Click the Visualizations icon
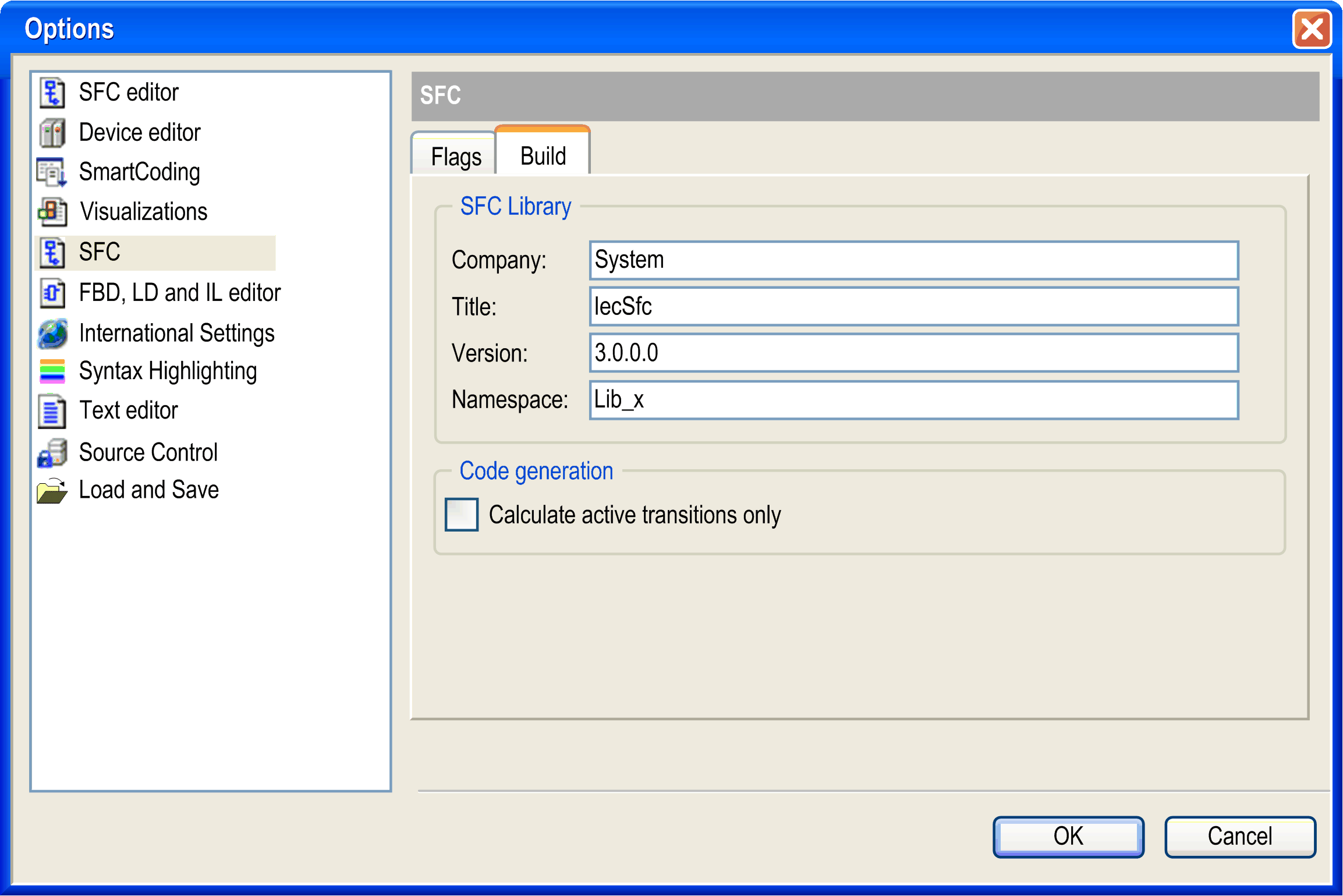This screenshot has height=896, width=1343. point(52,212)
